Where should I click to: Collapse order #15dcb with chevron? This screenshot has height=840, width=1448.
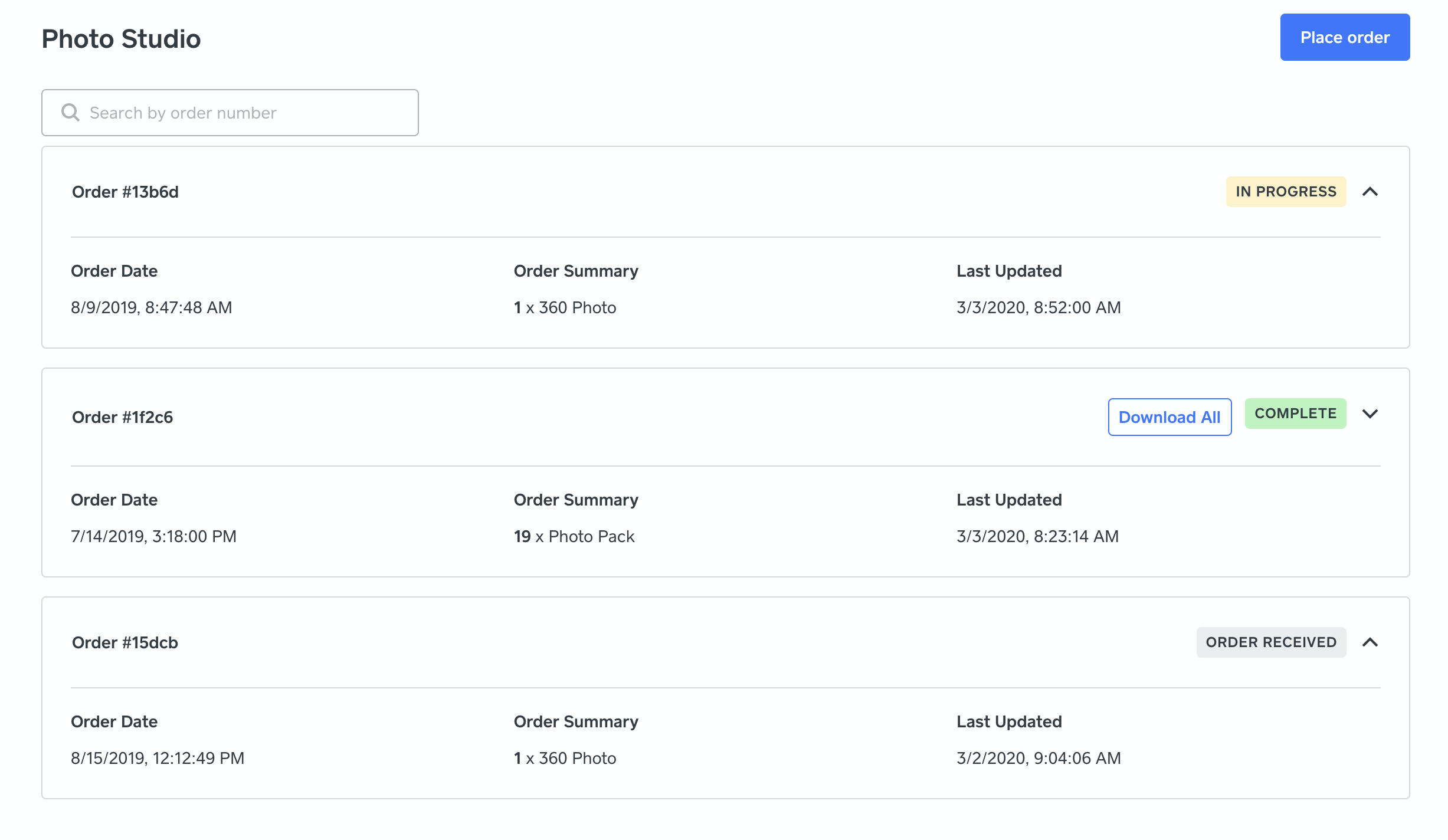(x=1370, y=642)
